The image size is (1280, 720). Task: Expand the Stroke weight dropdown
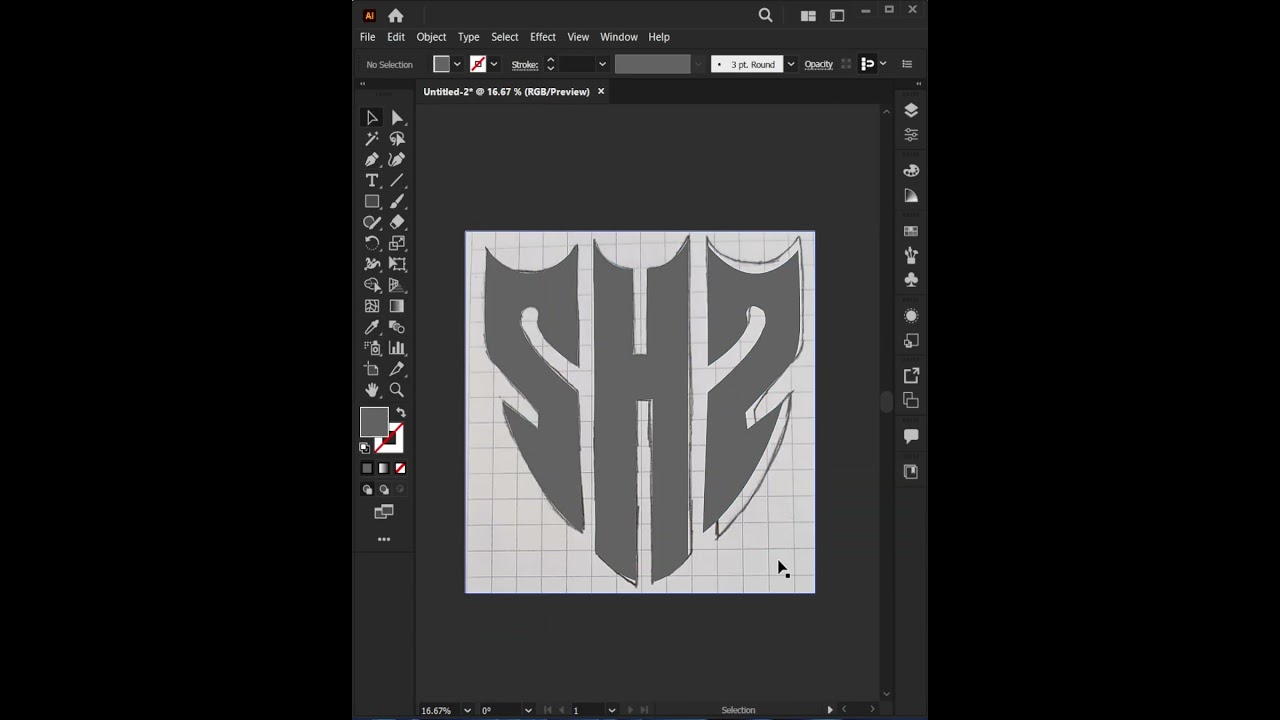tap(602, 64)
